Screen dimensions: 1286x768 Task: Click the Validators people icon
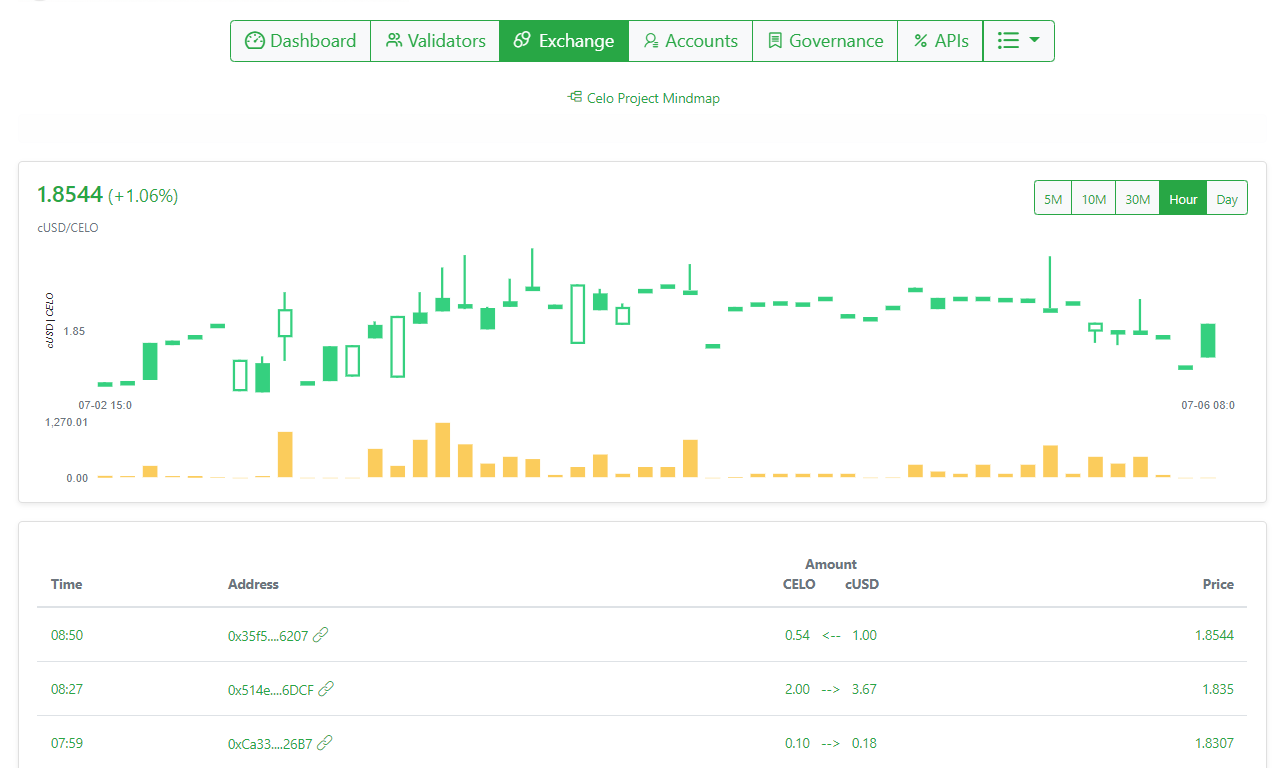(x=394, y=41)
